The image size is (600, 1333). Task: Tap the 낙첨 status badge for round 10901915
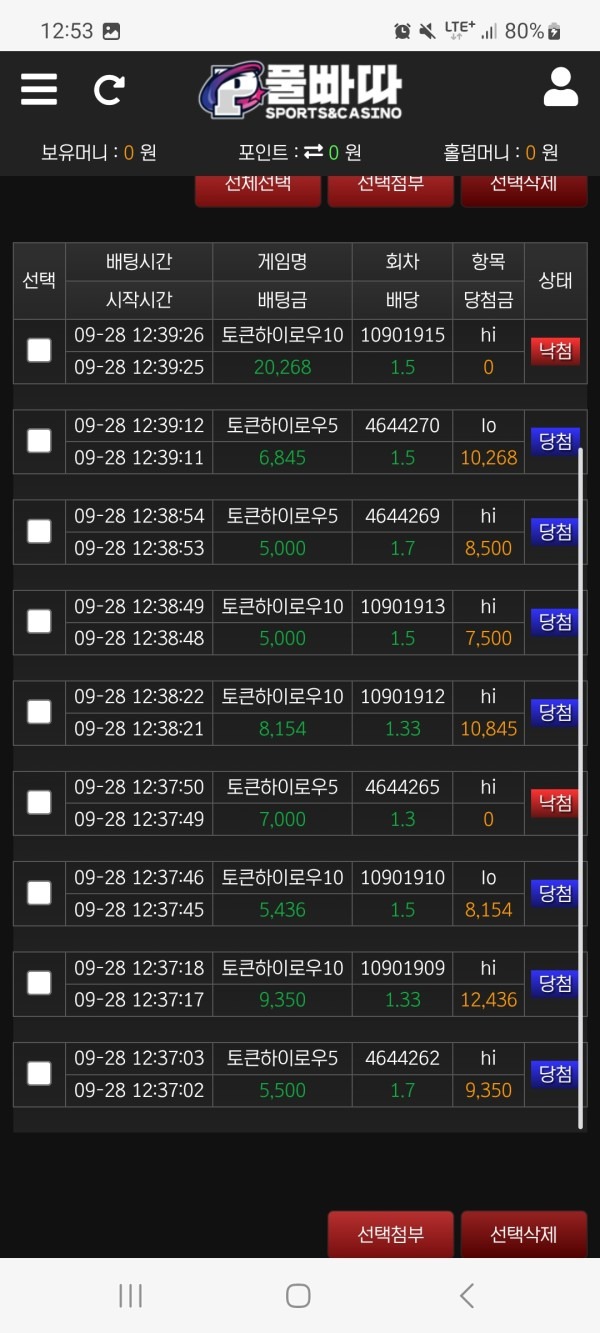[x=555, y=351]
